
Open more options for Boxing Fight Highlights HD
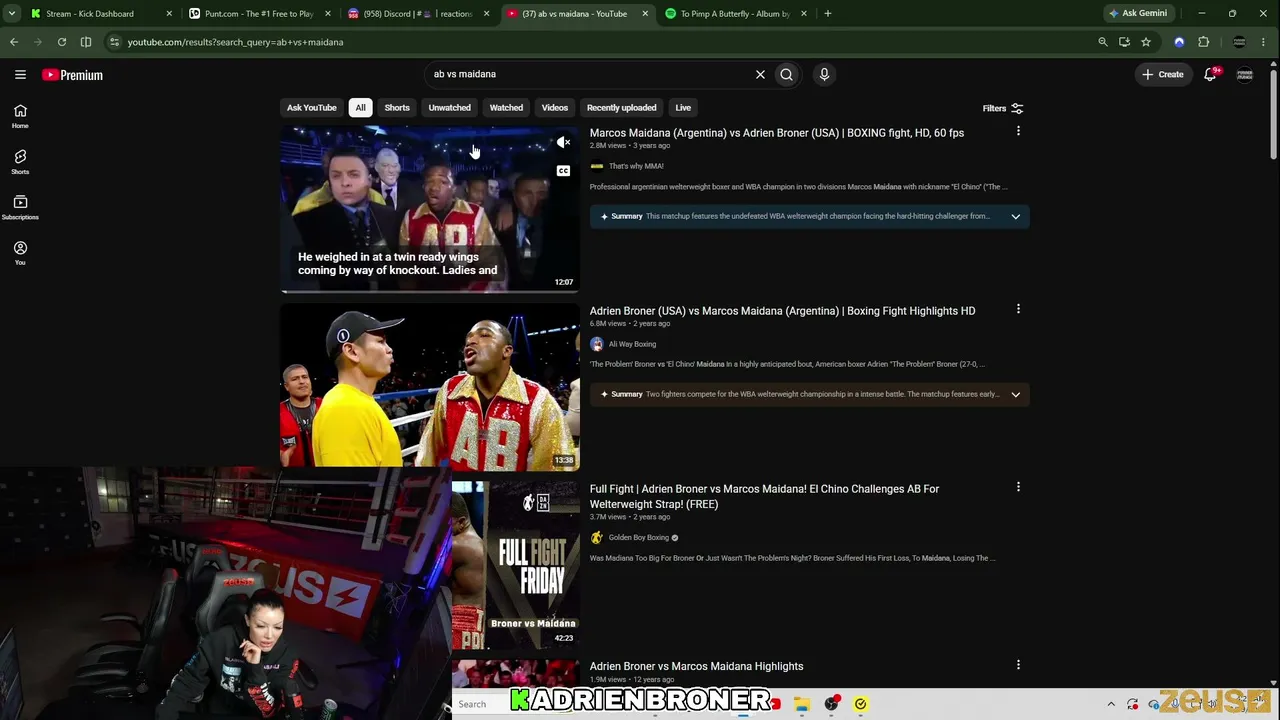pos(1018,309)
